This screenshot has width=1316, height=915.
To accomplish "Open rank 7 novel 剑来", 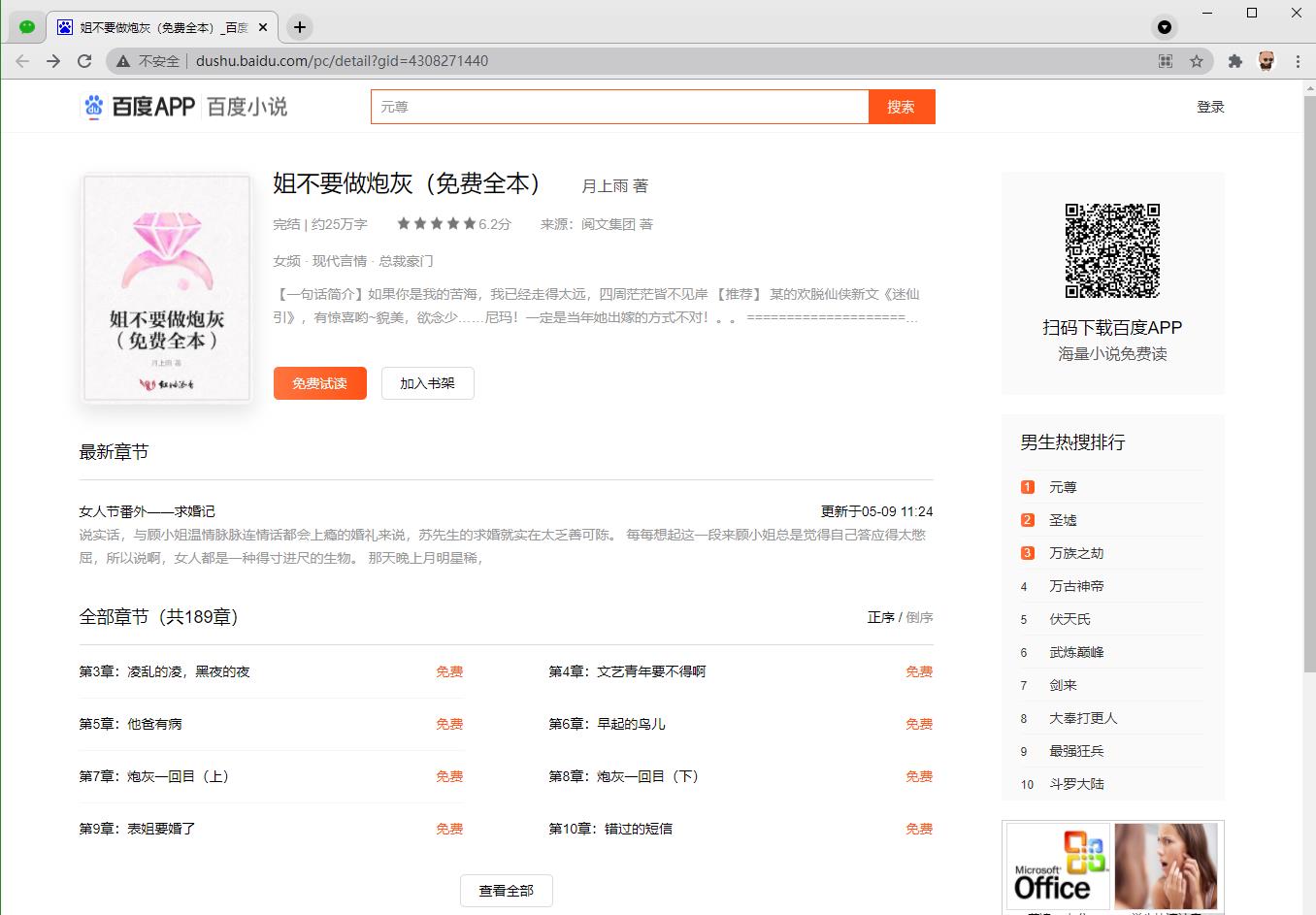I will (x=1063, y=685).
